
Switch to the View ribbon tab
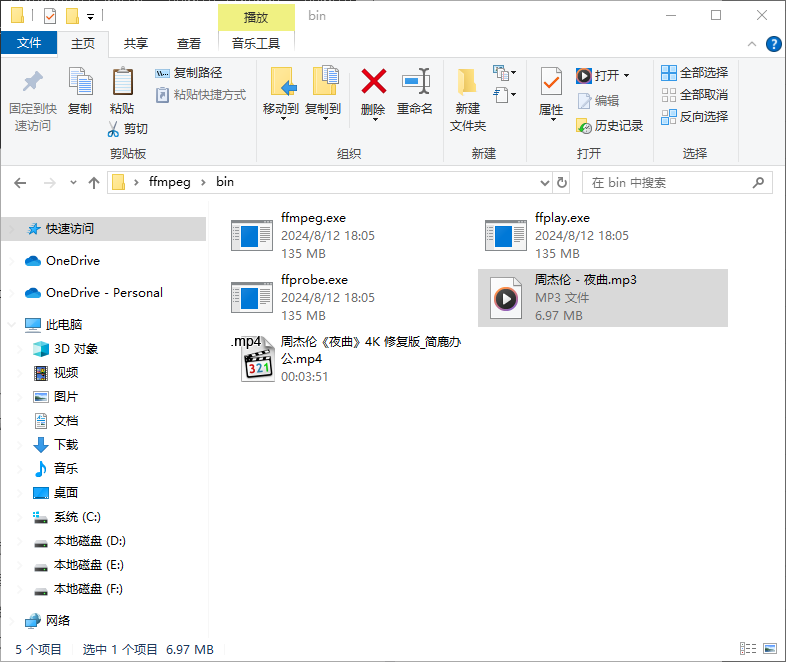coord(189,44)
